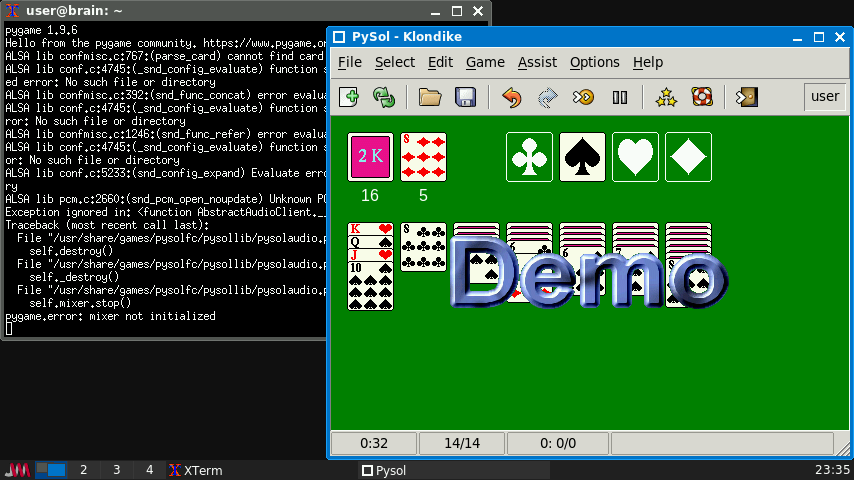Select the 10 of spades card
This screenshot has width=854, height=480.
pos(370,286)
